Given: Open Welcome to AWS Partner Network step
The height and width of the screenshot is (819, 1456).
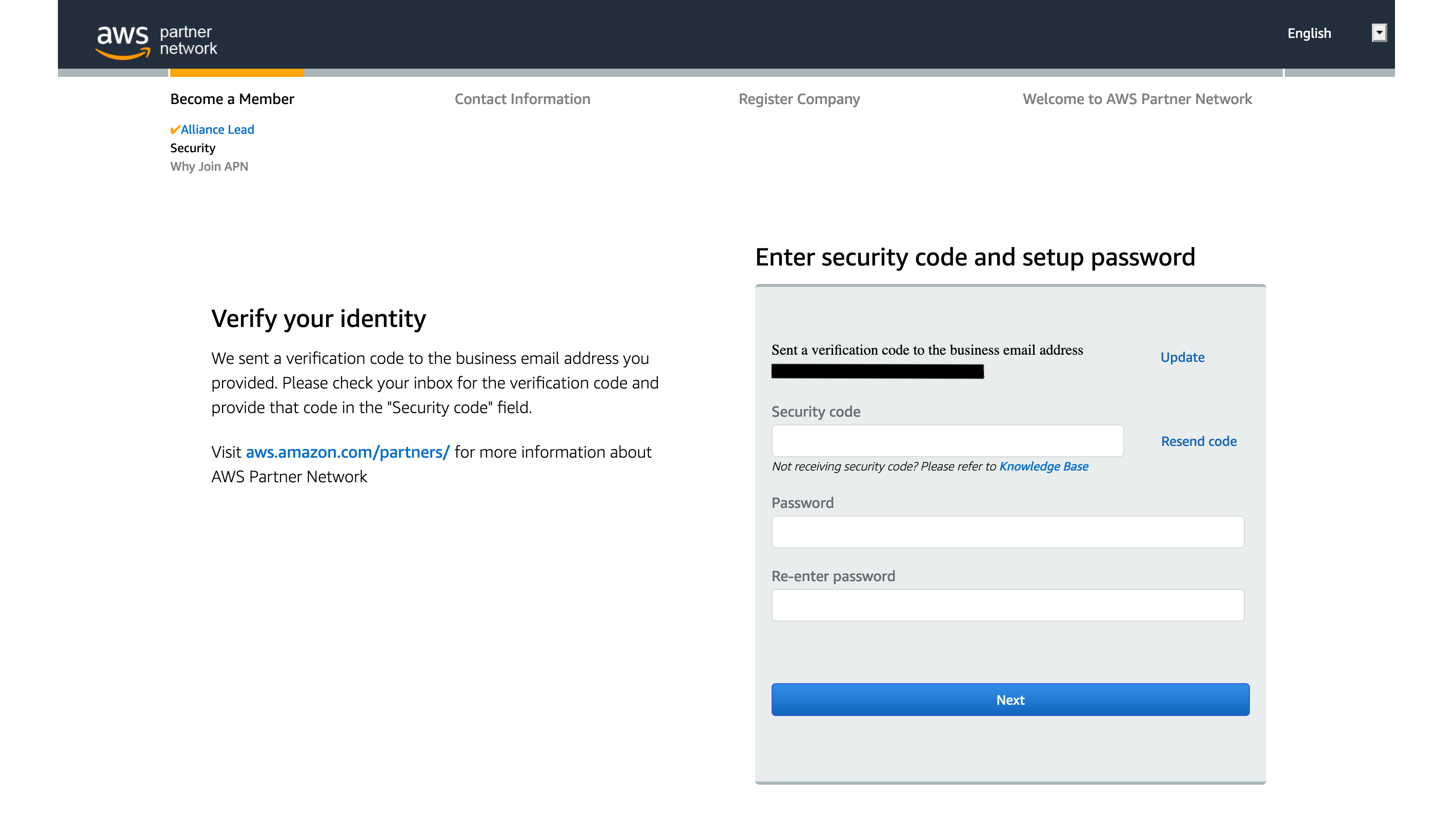Looking at the screenshot, I should (1137, 99).
